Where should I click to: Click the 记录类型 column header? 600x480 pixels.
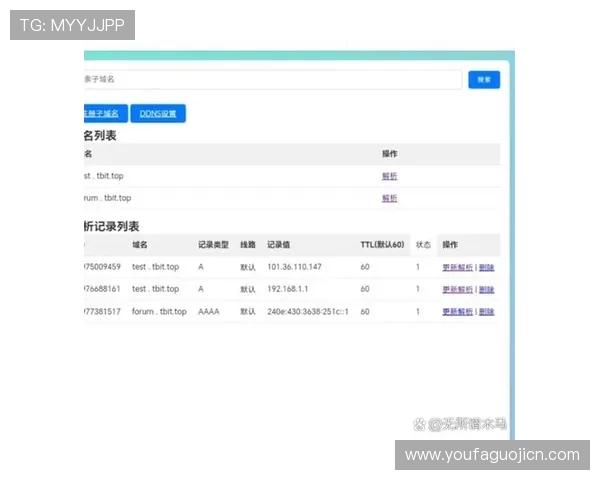213,245
